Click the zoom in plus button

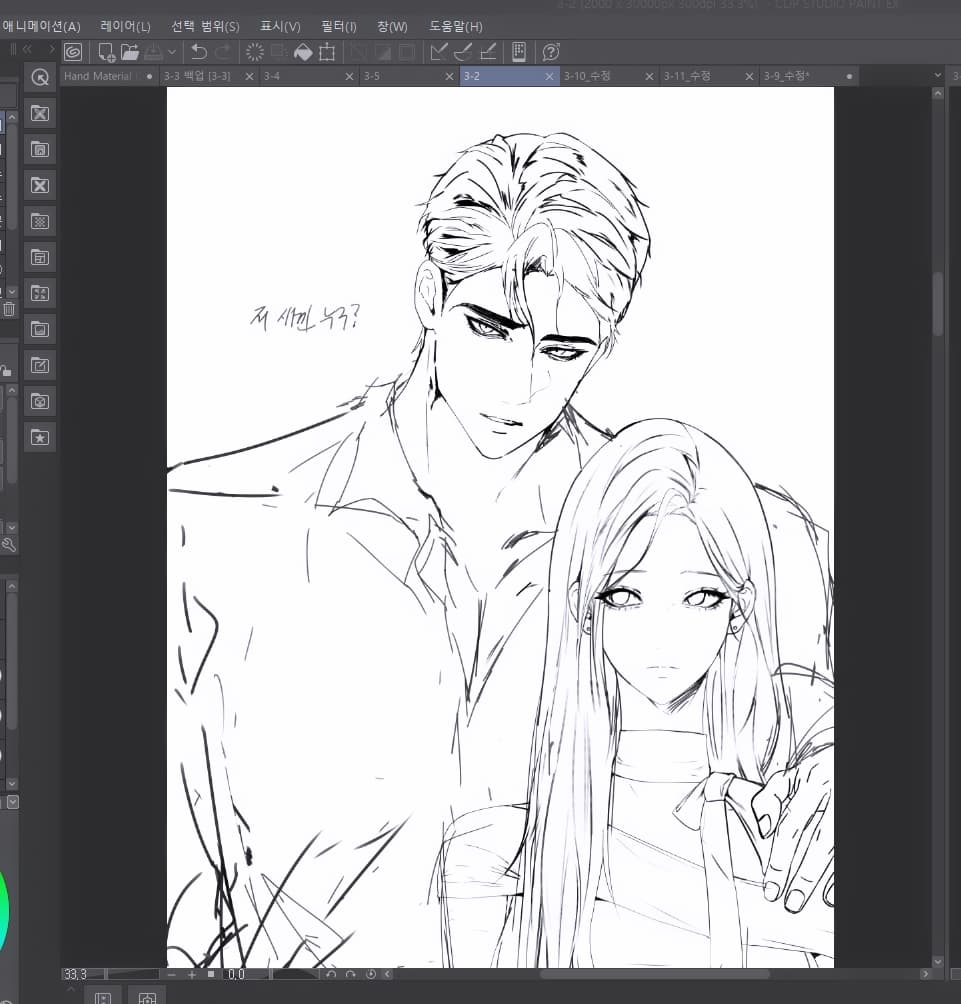pos(191,975)
